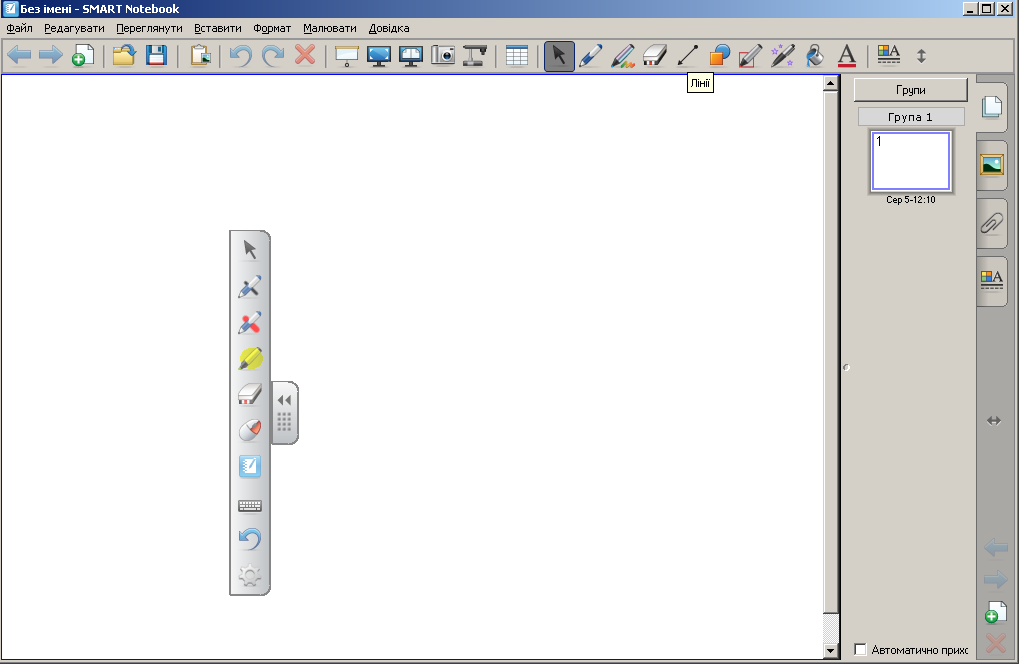Select page 1 thumbnail in sorter
This screenshot has width=1019, height=664.
tap(910, 162)
